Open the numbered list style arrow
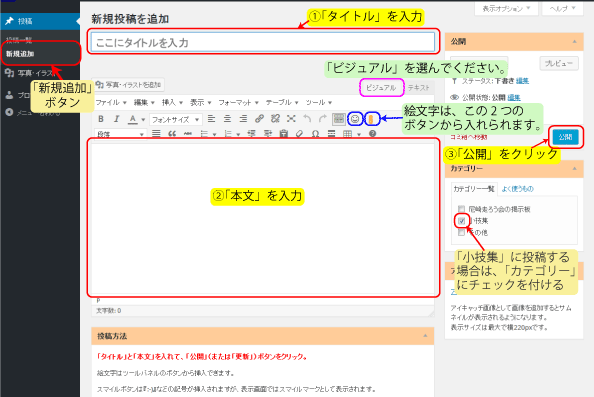 [x=238, y=134]
